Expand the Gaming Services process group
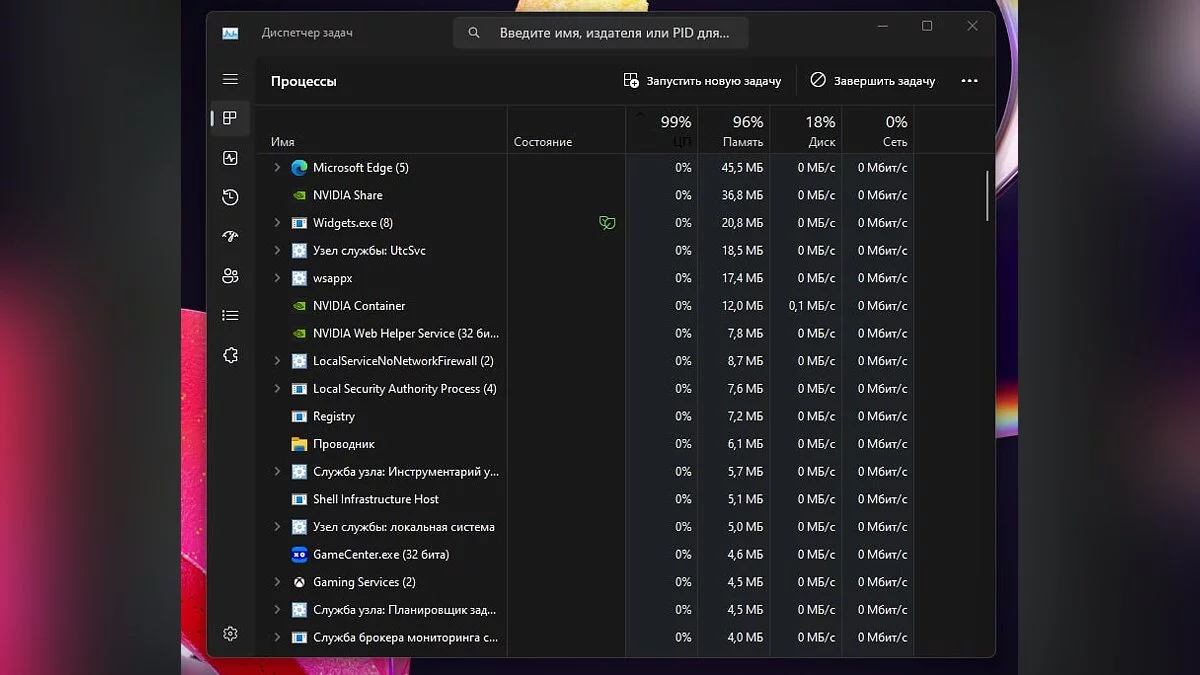 coord(278,582)
